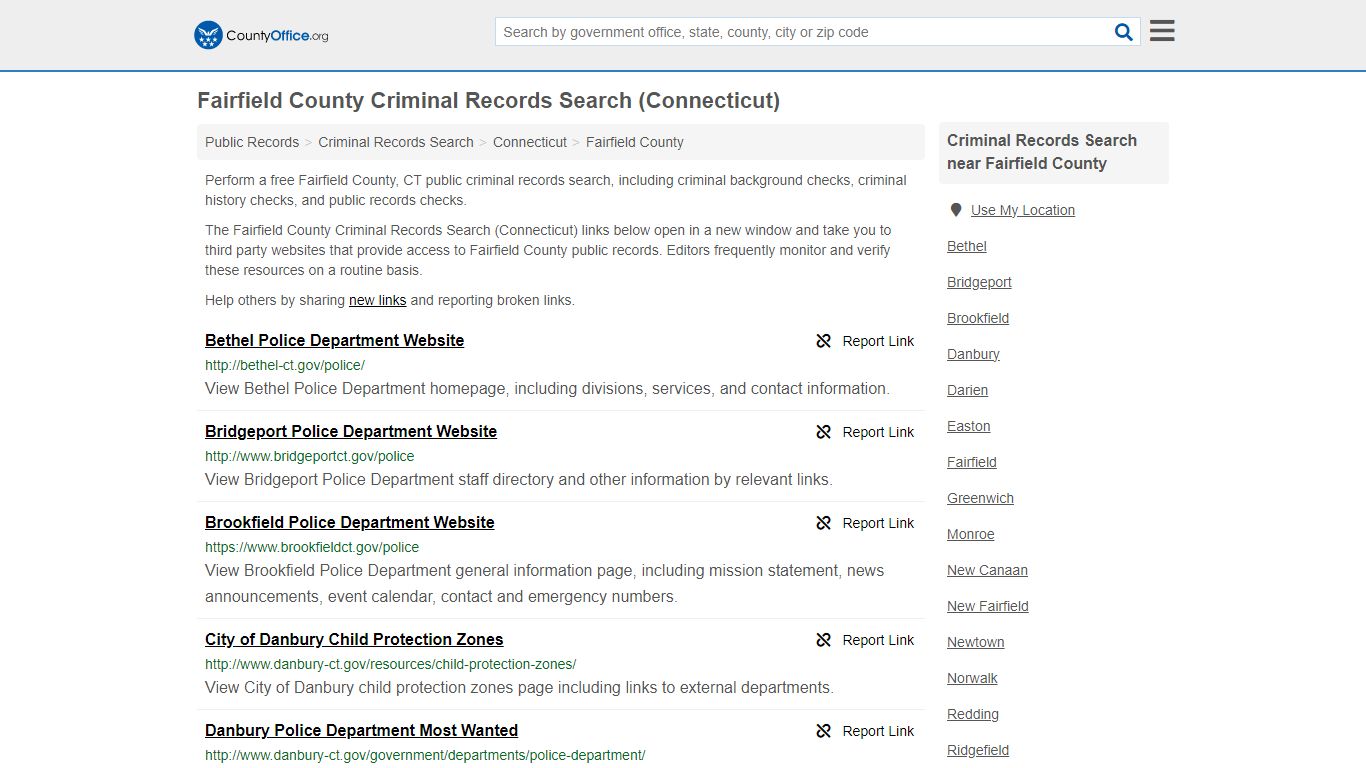Select New Canaan in nearby list
The height and width of the screenshot is (768, 1366).
click(x=987, y=570)
